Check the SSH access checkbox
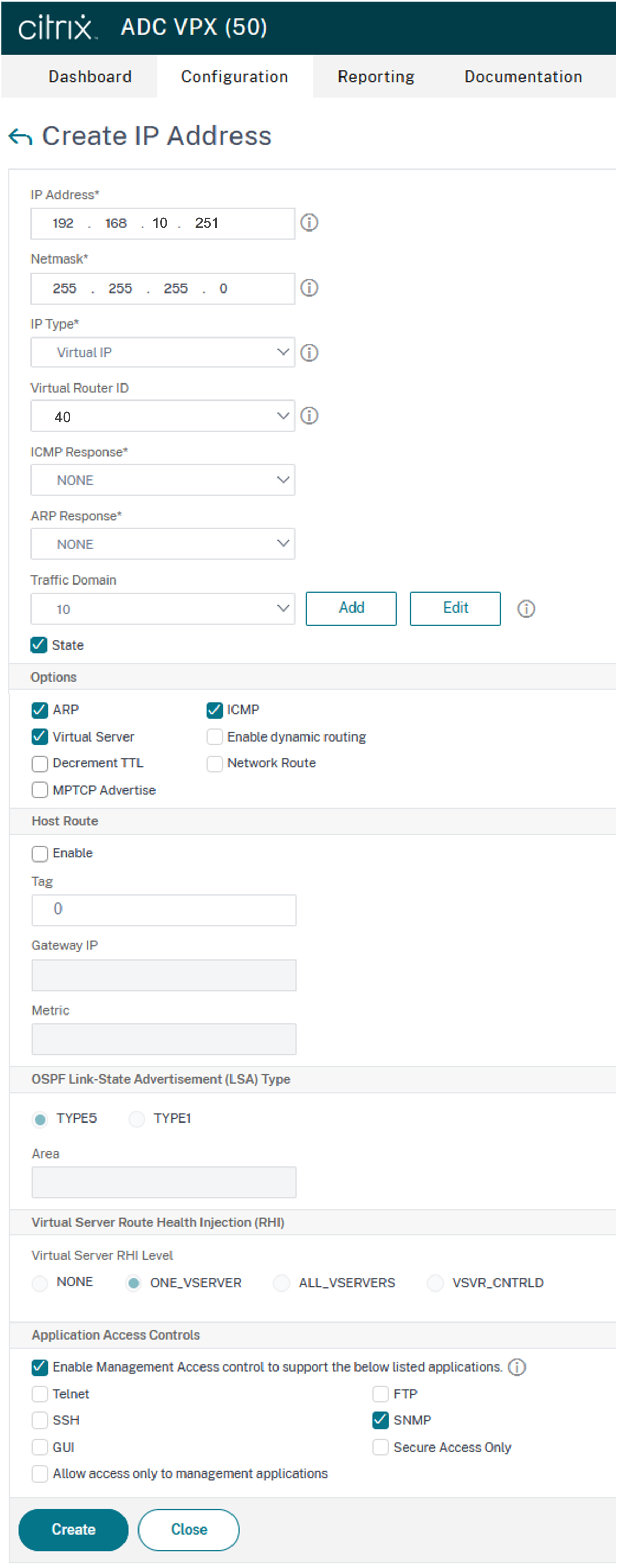Image resolution: width=618 pixels, height=1568 pixels. click(x=40, y=1421)
